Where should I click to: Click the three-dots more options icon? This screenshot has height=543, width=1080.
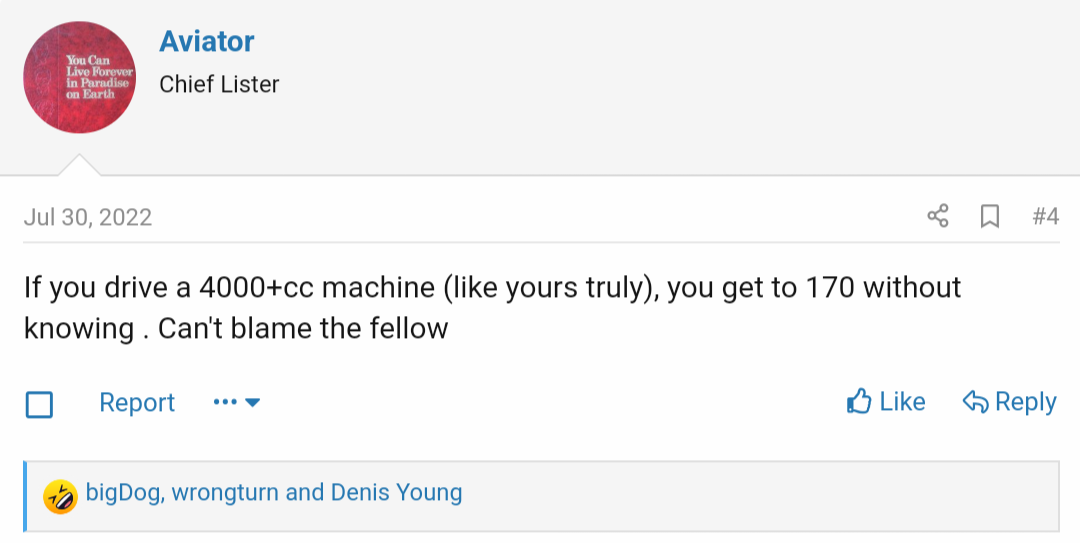225,402
